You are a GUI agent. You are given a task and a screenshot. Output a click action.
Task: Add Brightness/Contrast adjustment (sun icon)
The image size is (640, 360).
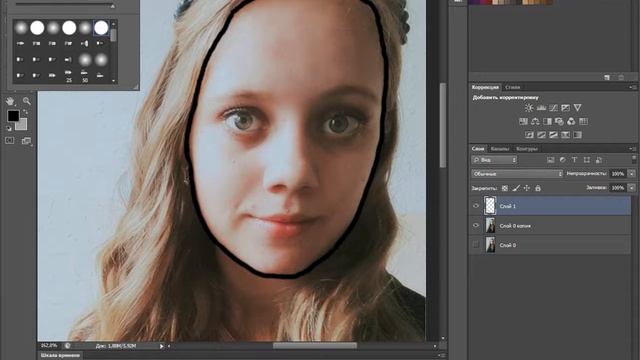tap(529, 108)
